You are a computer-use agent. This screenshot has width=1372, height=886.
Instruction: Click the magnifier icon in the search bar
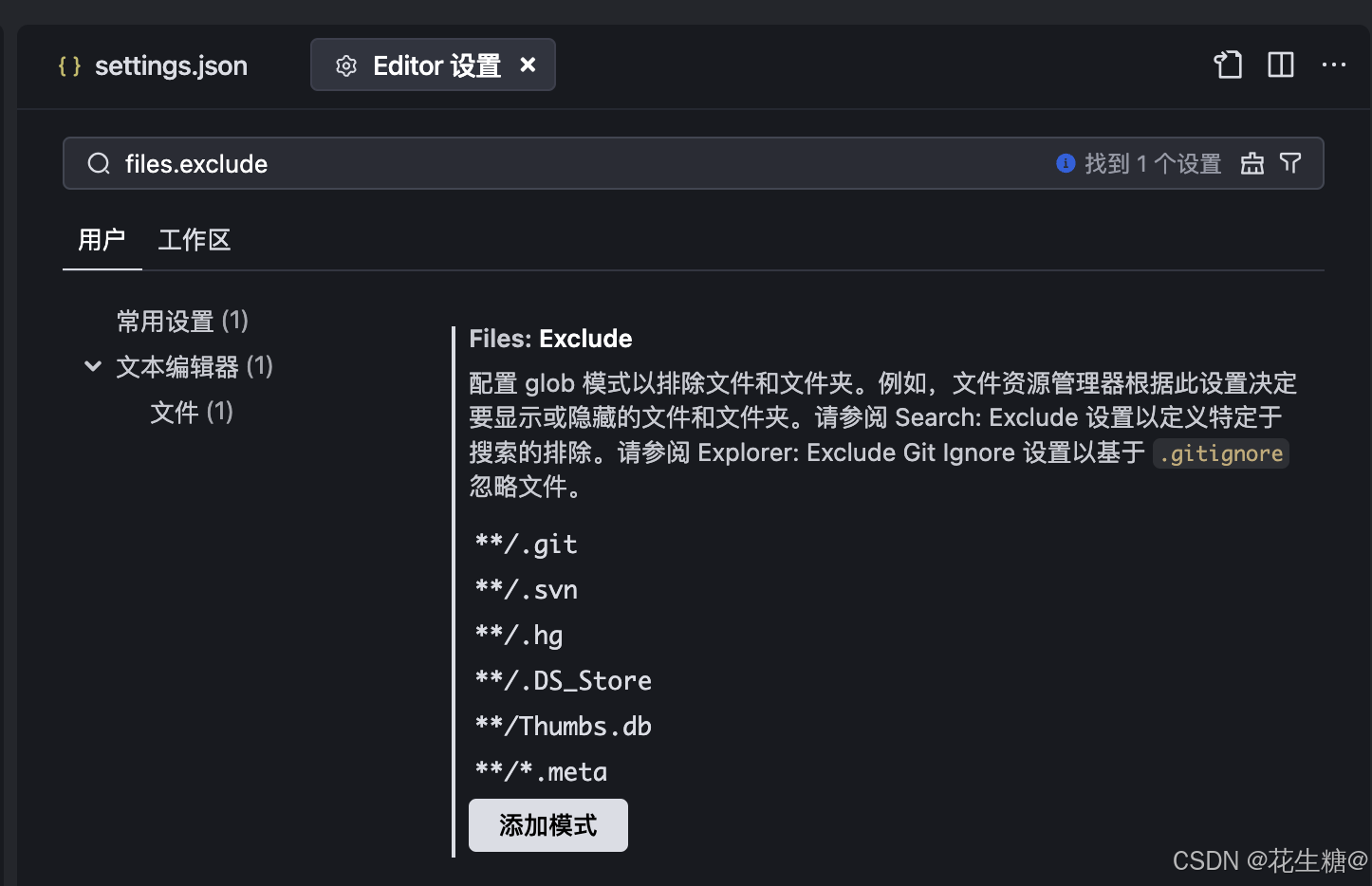tap(99, 163)
